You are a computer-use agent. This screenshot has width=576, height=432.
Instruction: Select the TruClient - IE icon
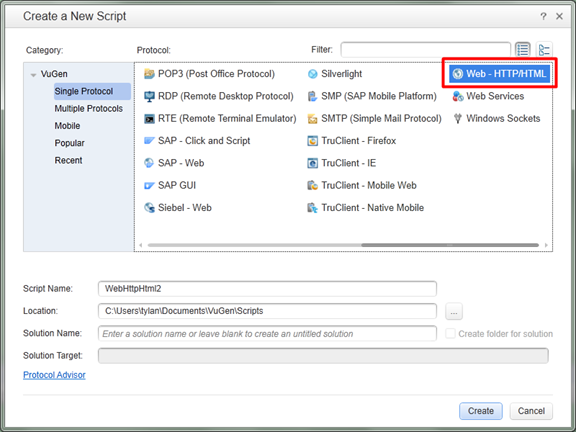click(x=312, y=163)
